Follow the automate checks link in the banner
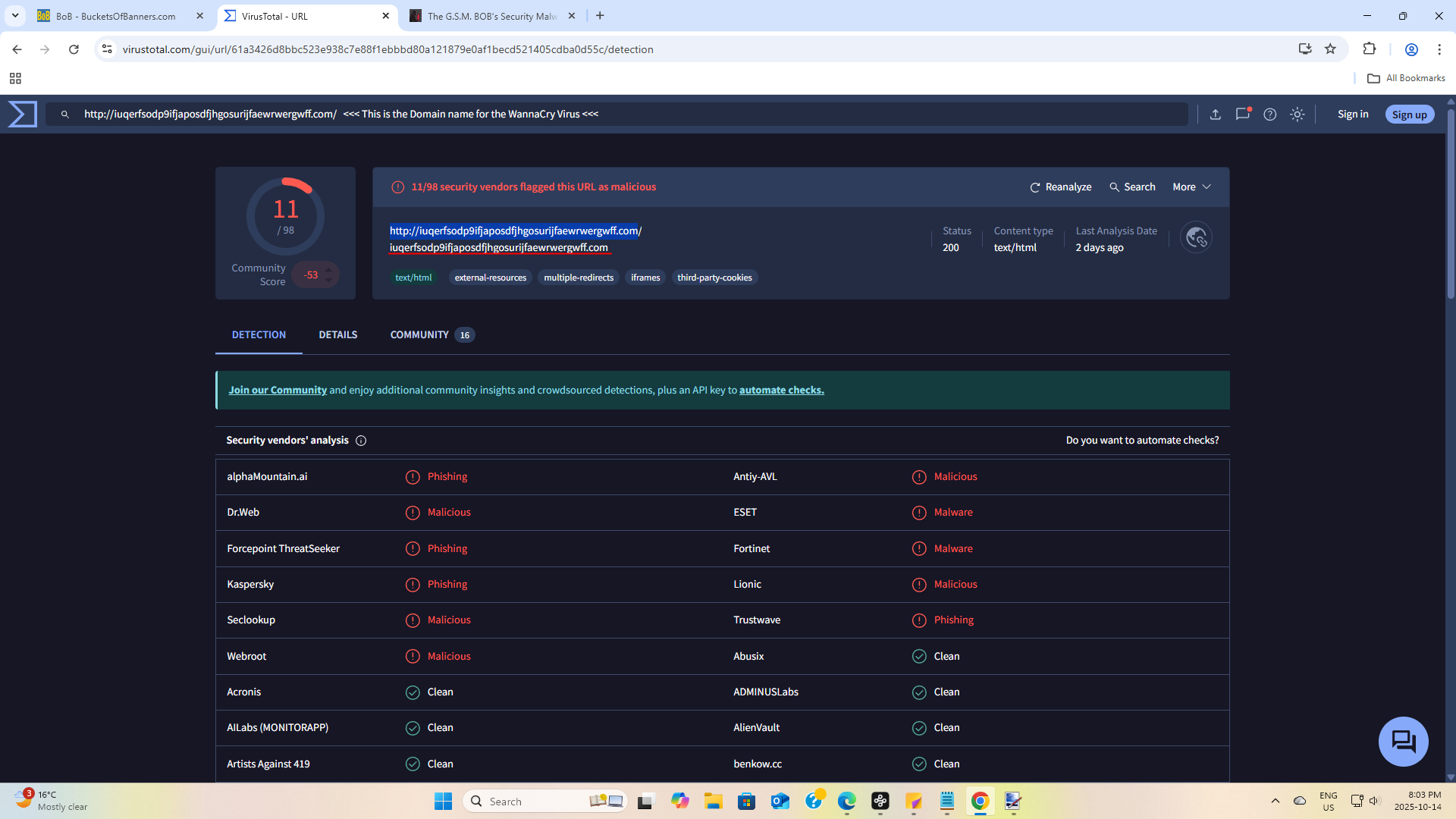This screenshot has height=819, width=1456. pos(782,391)
